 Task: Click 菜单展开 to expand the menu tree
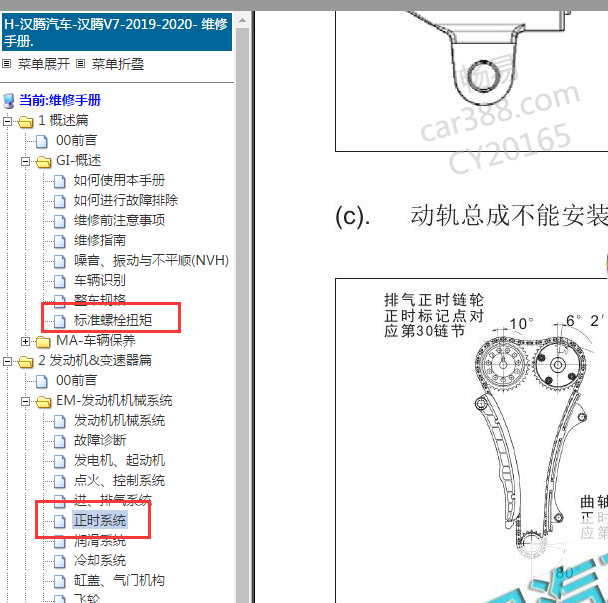coord(43,64)
